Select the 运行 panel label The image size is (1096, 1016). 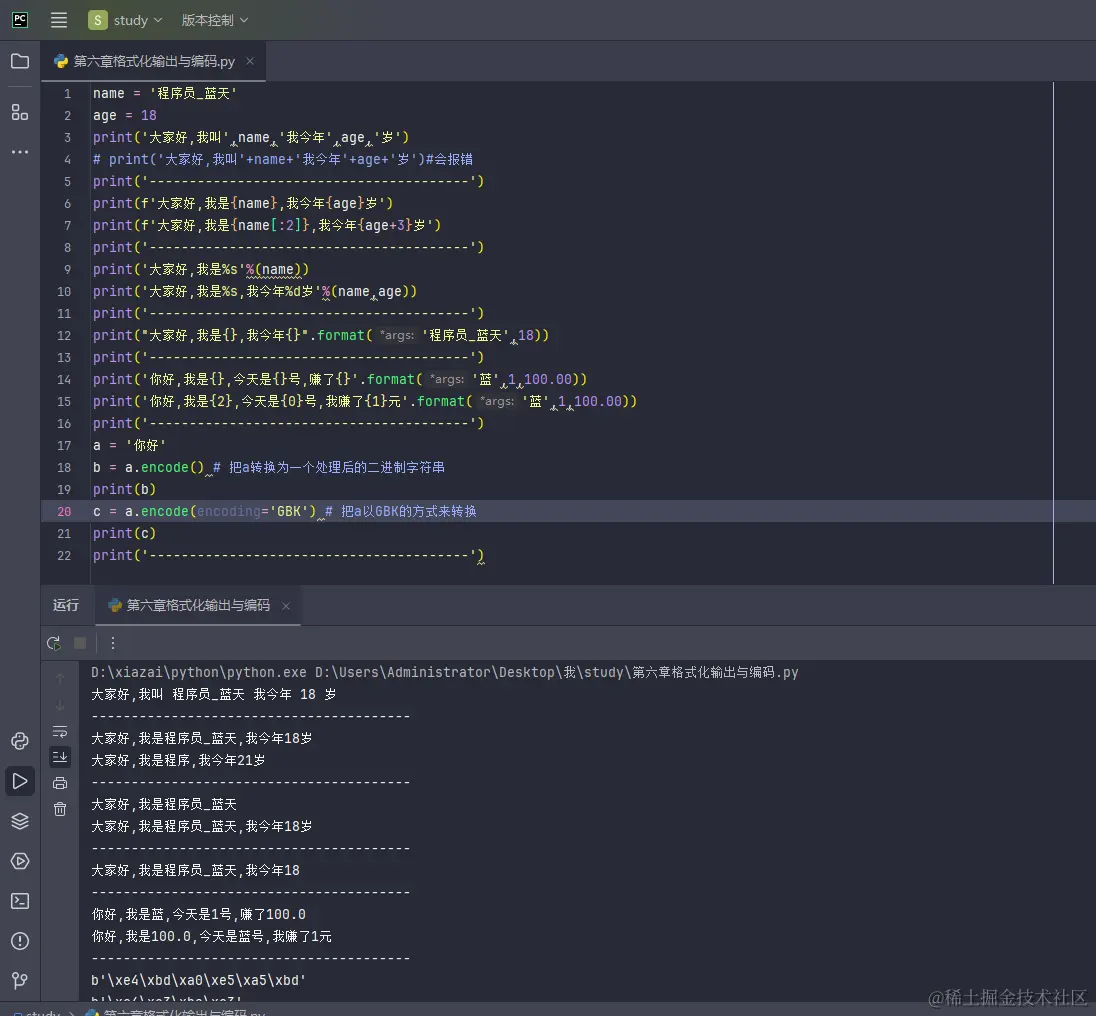[x=66, y=605]
